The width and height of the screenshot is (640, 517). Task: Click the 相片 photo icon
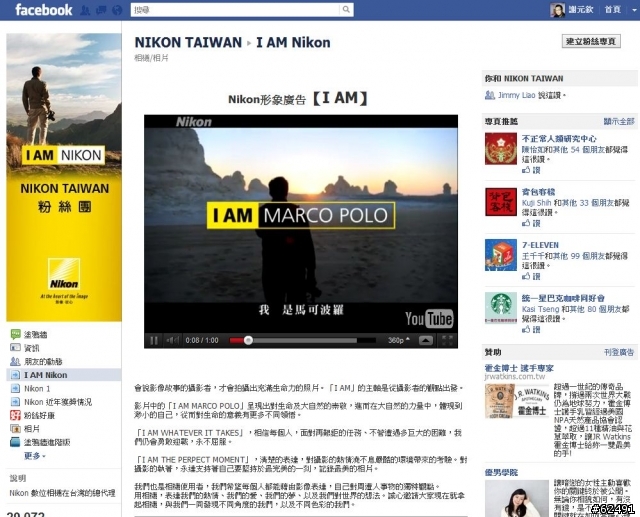click(15, 429)
